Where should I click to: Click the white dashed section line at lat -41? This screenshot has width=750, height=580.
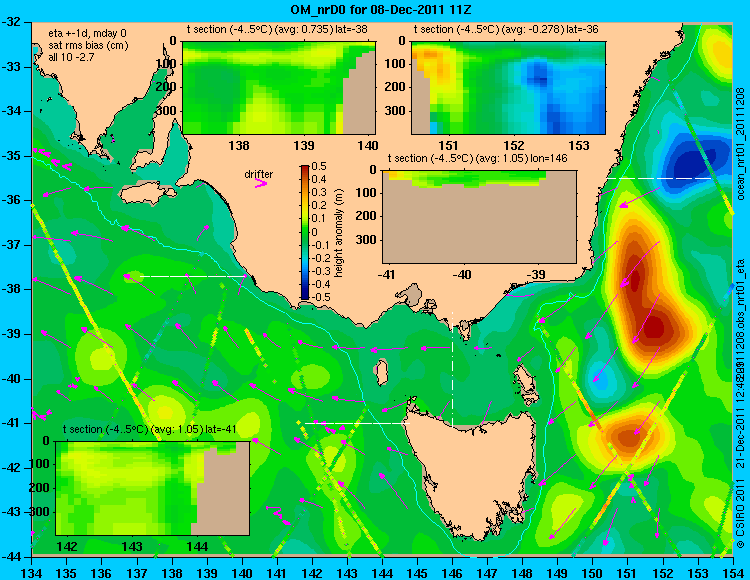[x=357, y=423]
